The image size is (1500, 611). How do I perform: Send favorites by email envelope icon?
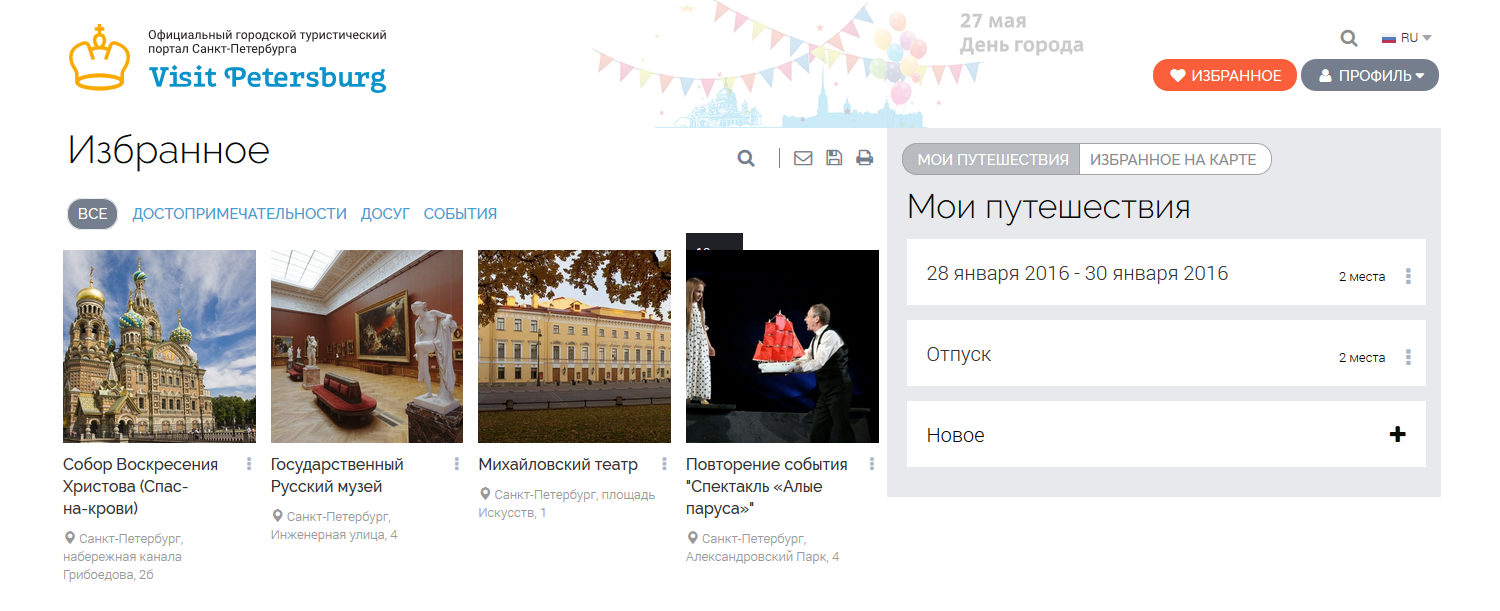click(x=803, y=158)
